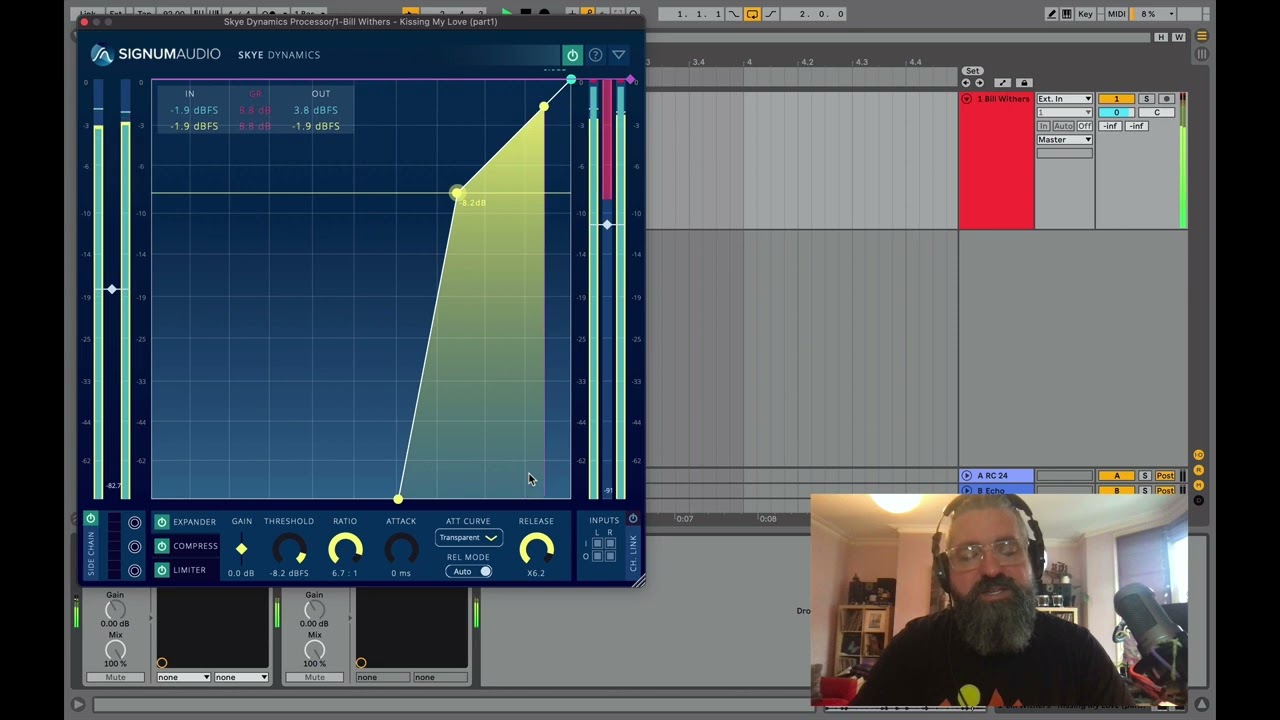Click the Ableton Play button
1280x720 pixels.
506,14
